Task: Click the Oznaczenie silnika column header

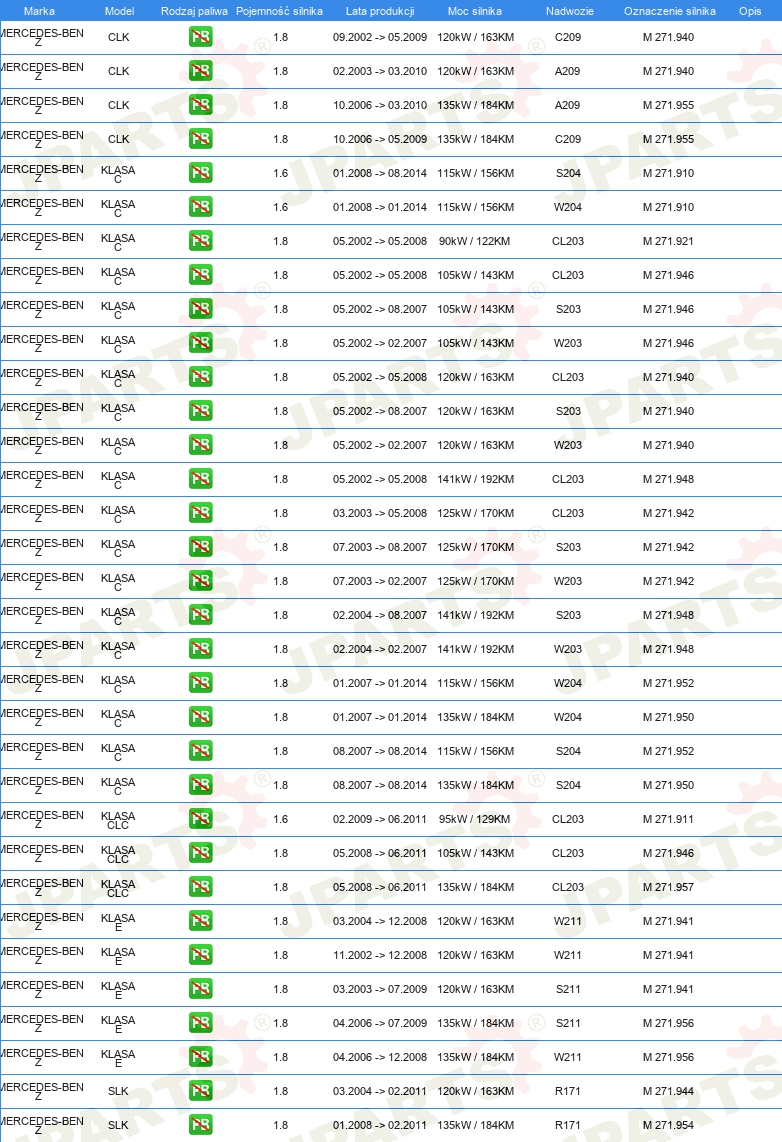Action: tap(670, 11)
